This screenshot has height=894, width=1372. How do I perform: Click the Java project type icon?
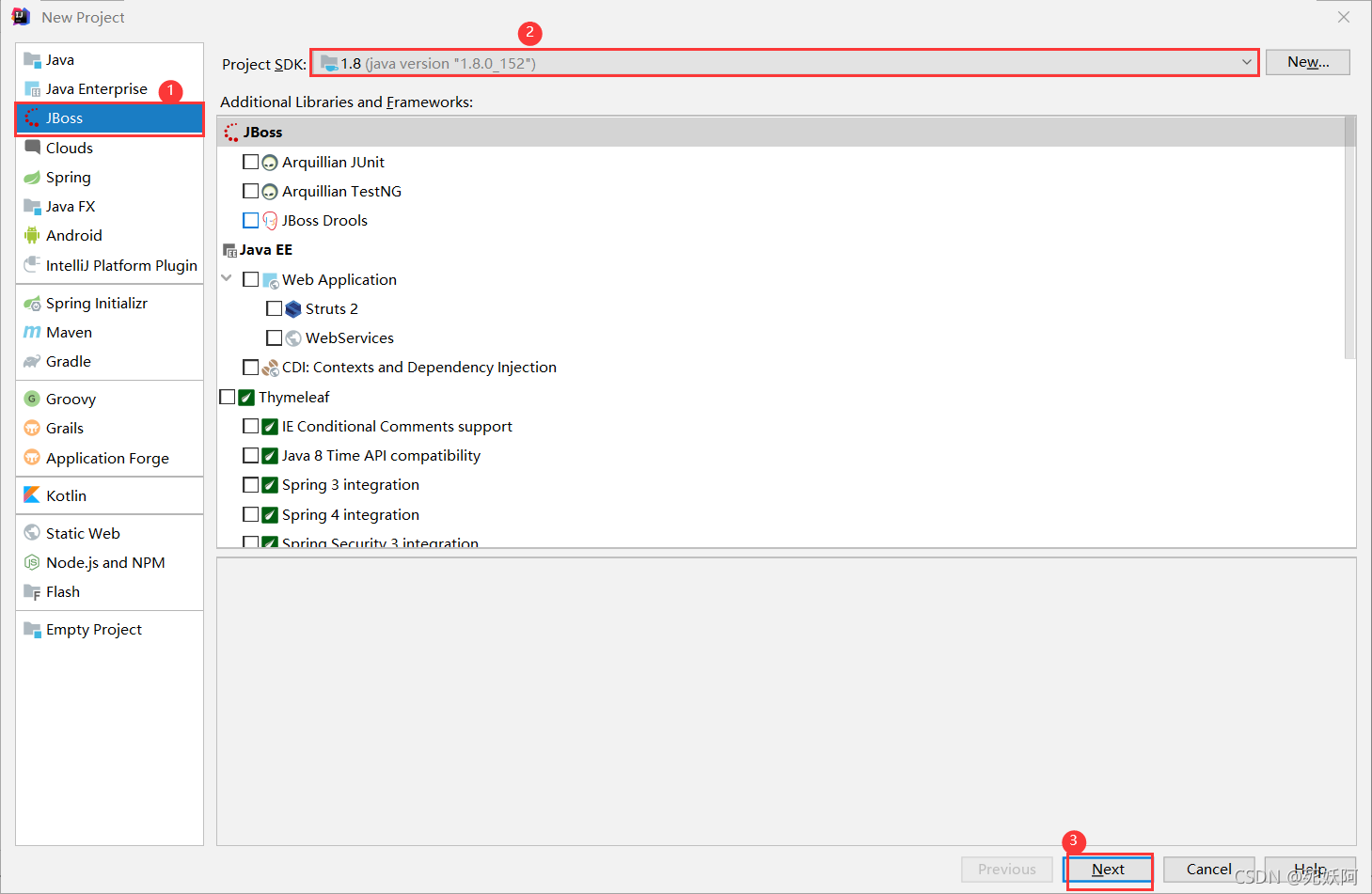coord(32,59)
